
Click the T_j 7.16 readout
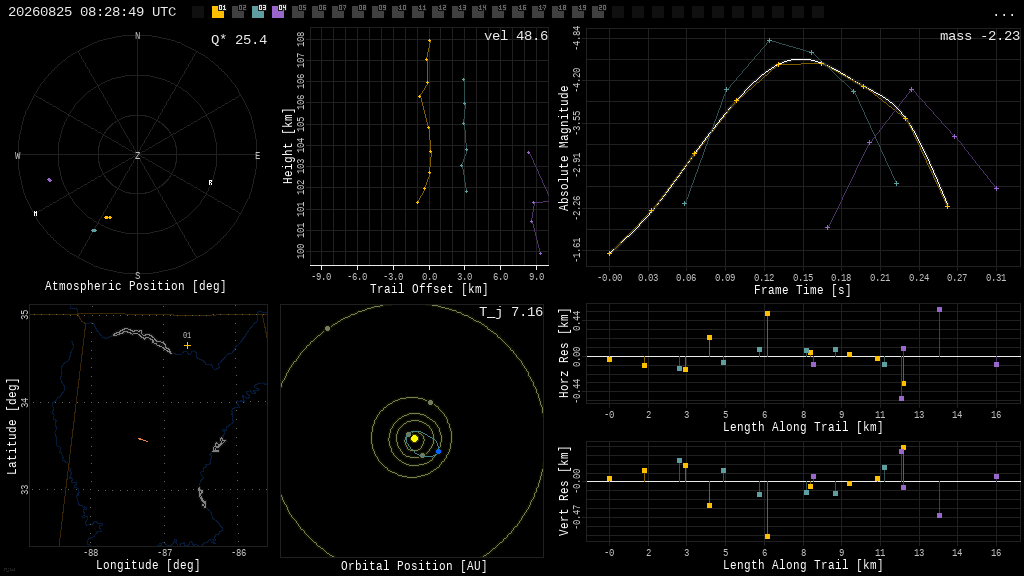pos(511,312)
